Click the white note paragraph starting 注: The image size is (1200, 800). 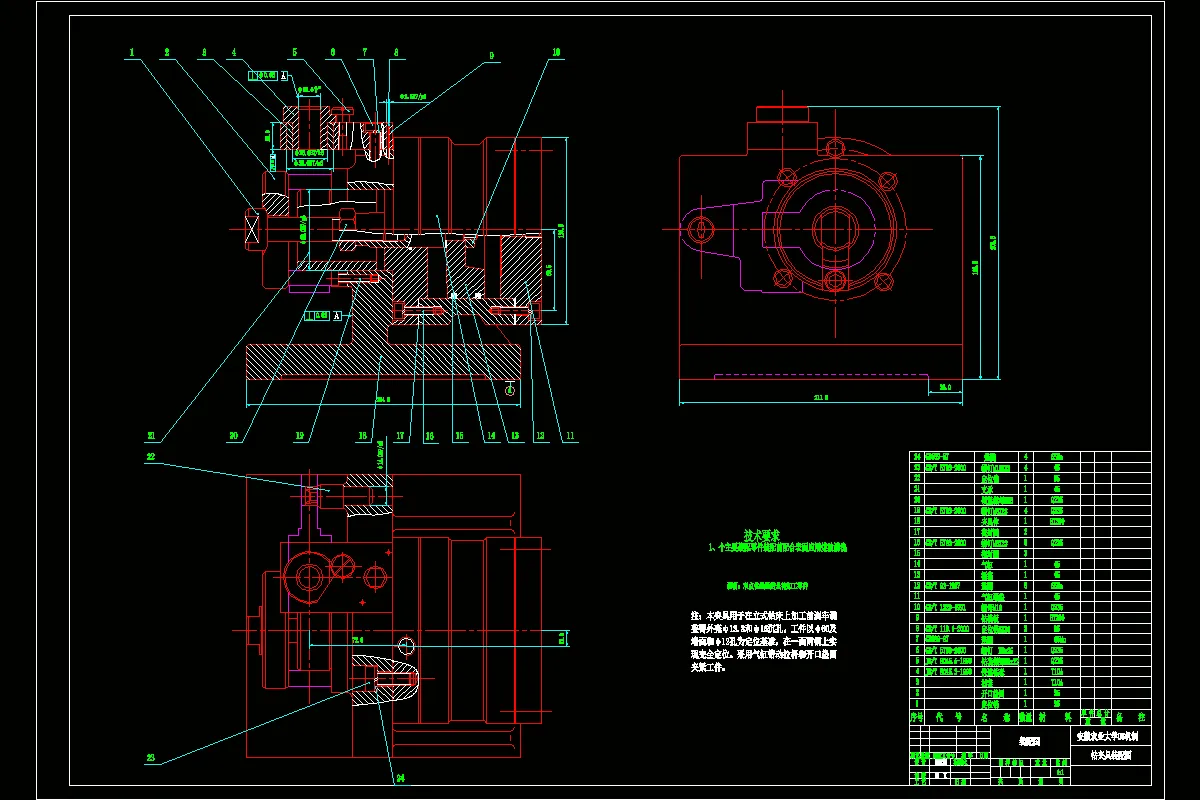pos(765,639)
